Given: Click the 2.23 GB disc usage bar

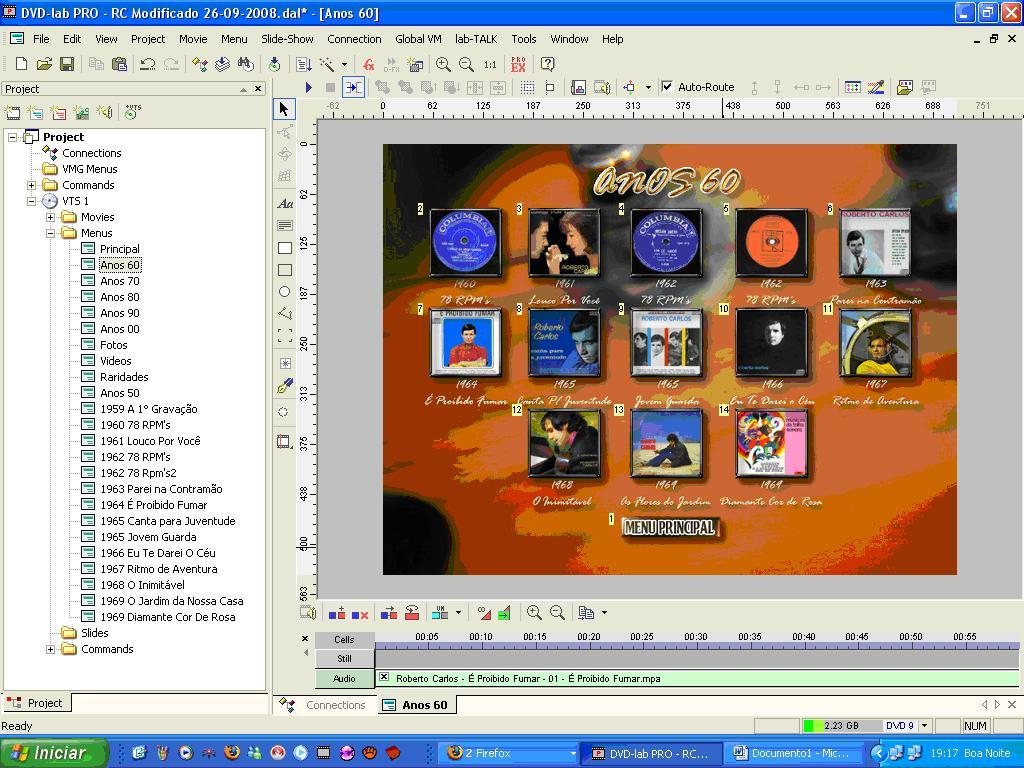Looking at the screenshot, I should [840, 726].
